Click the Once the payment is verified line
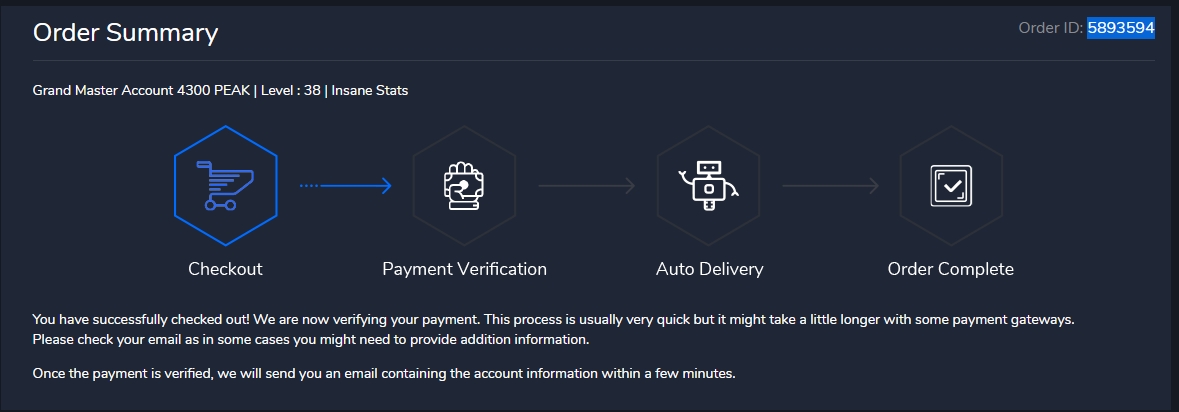Screen dimensions: 1179x412 pos(384,374)
